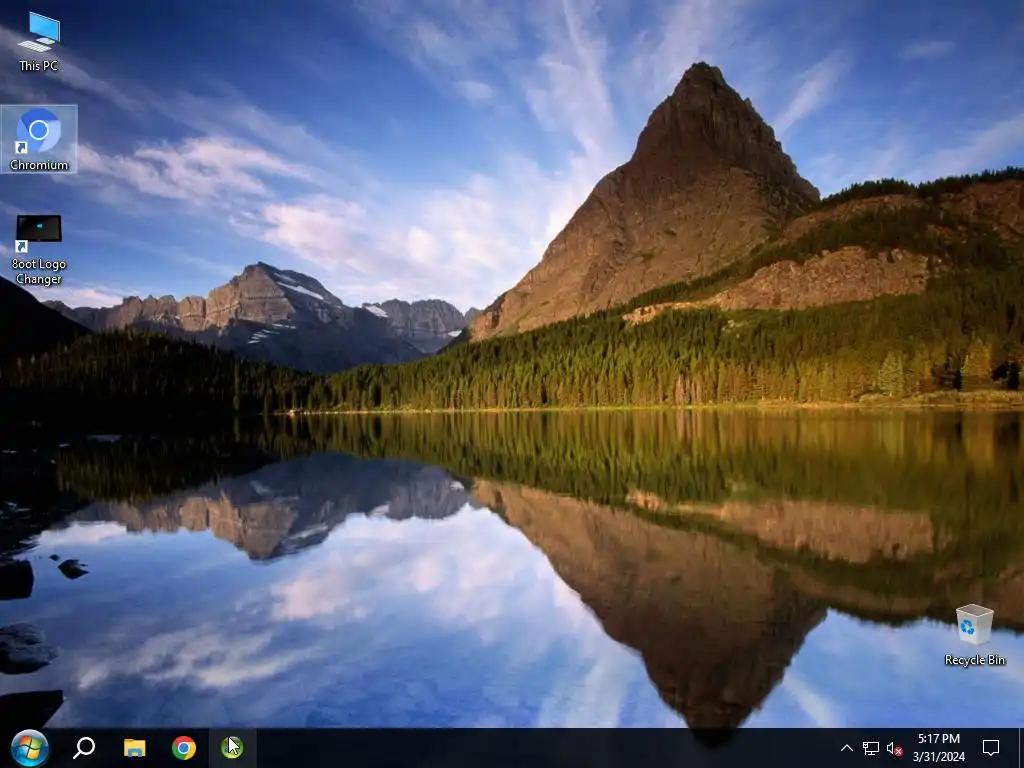Launch Google Chrome from taskbar
Image resolution: width=1024 pixels, height=768 pixels.
(x=184, y=748)
